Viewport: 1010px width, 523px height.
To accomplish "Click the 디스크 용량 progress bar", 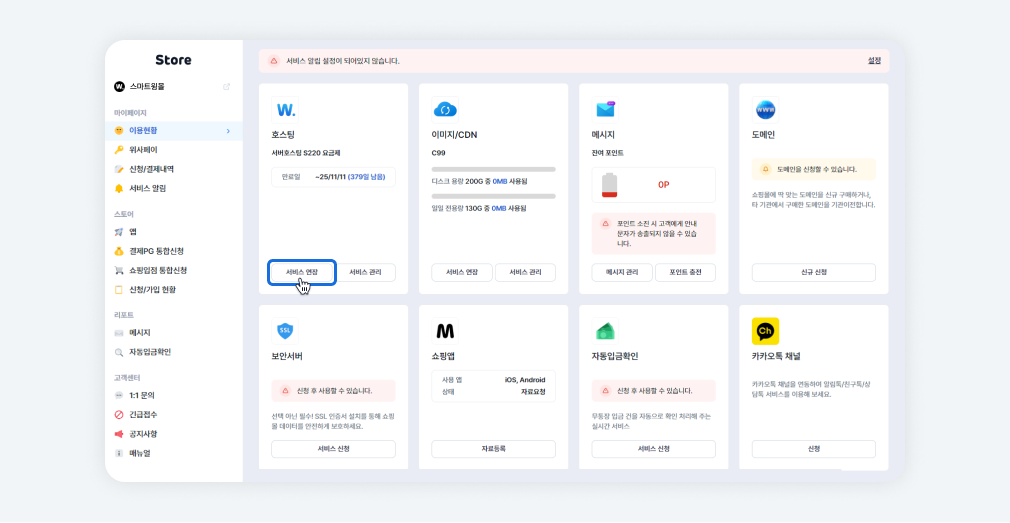I will (493, 170).
